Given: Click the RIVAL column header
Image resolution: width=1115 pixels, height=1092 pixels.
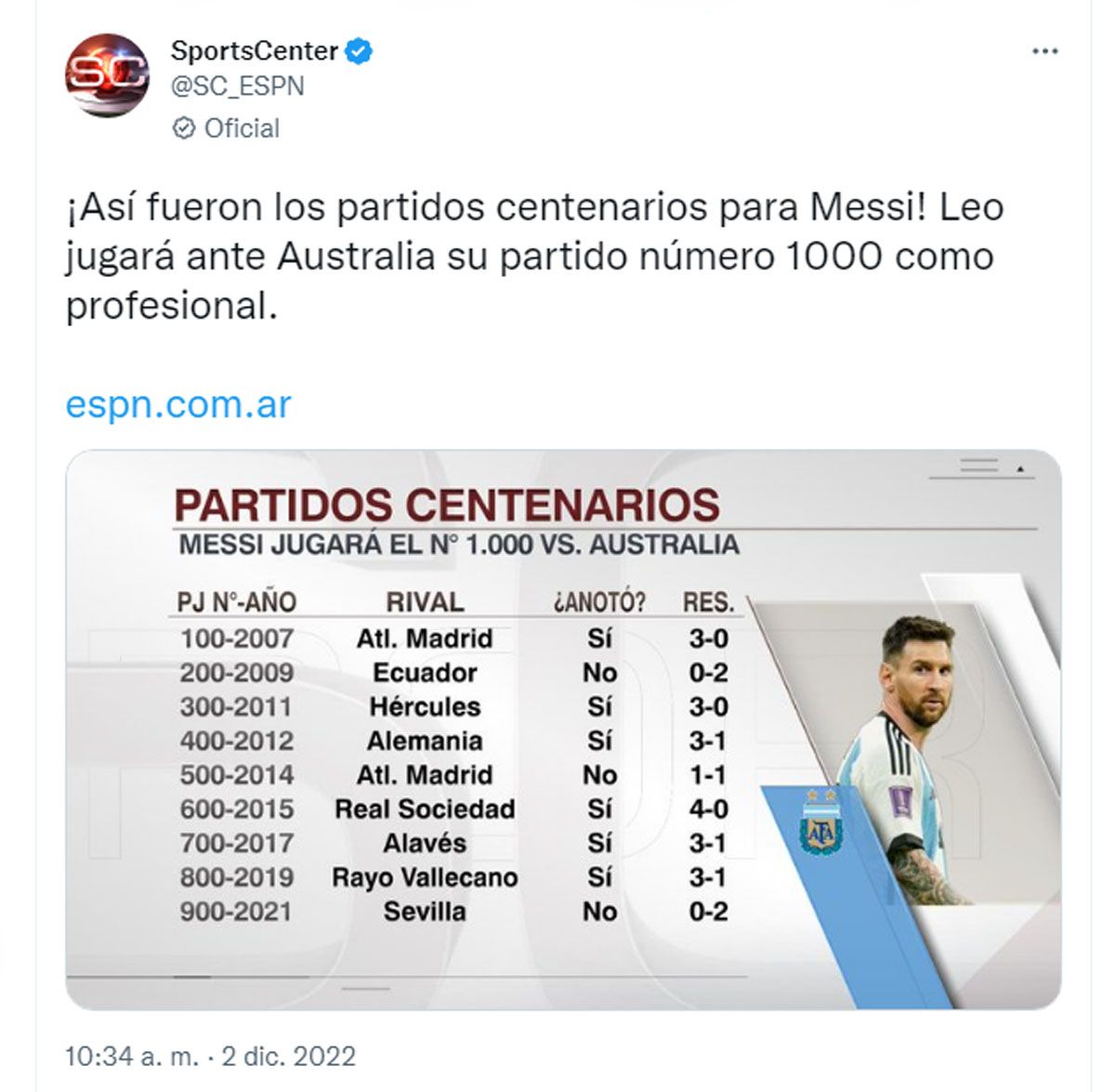Looking at the screenshot, I should [425, 602].
